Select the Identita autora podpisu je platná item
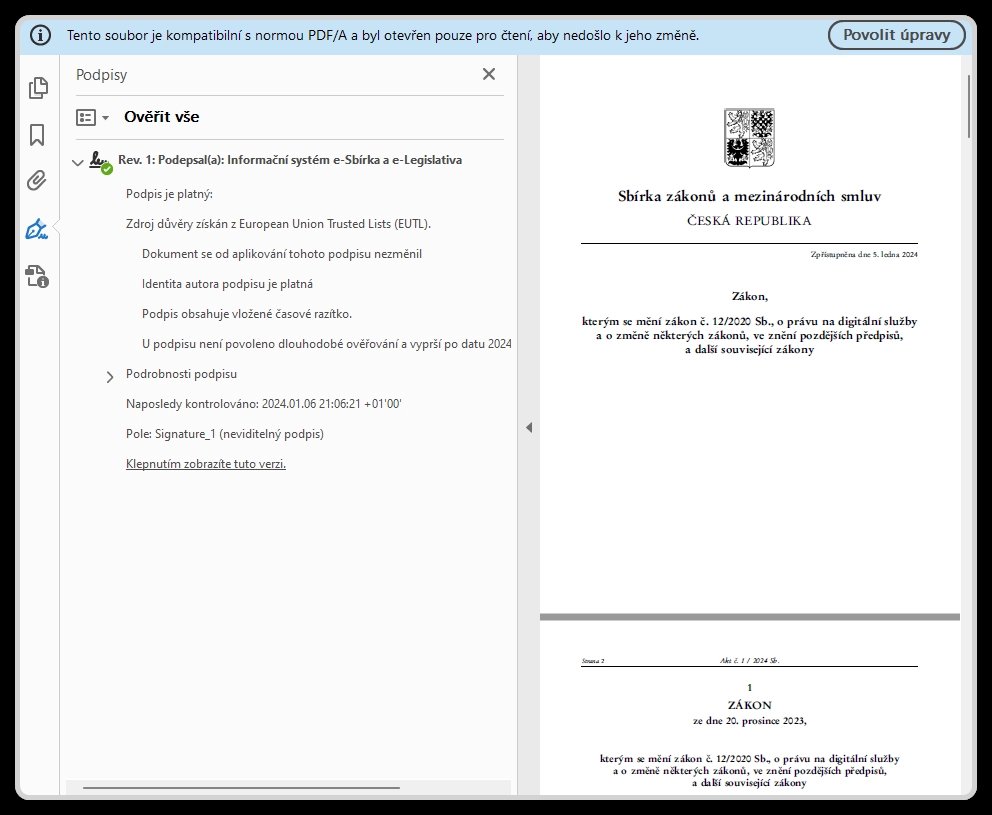The width and height of the screenshot is (992, 815). point(227,284)
